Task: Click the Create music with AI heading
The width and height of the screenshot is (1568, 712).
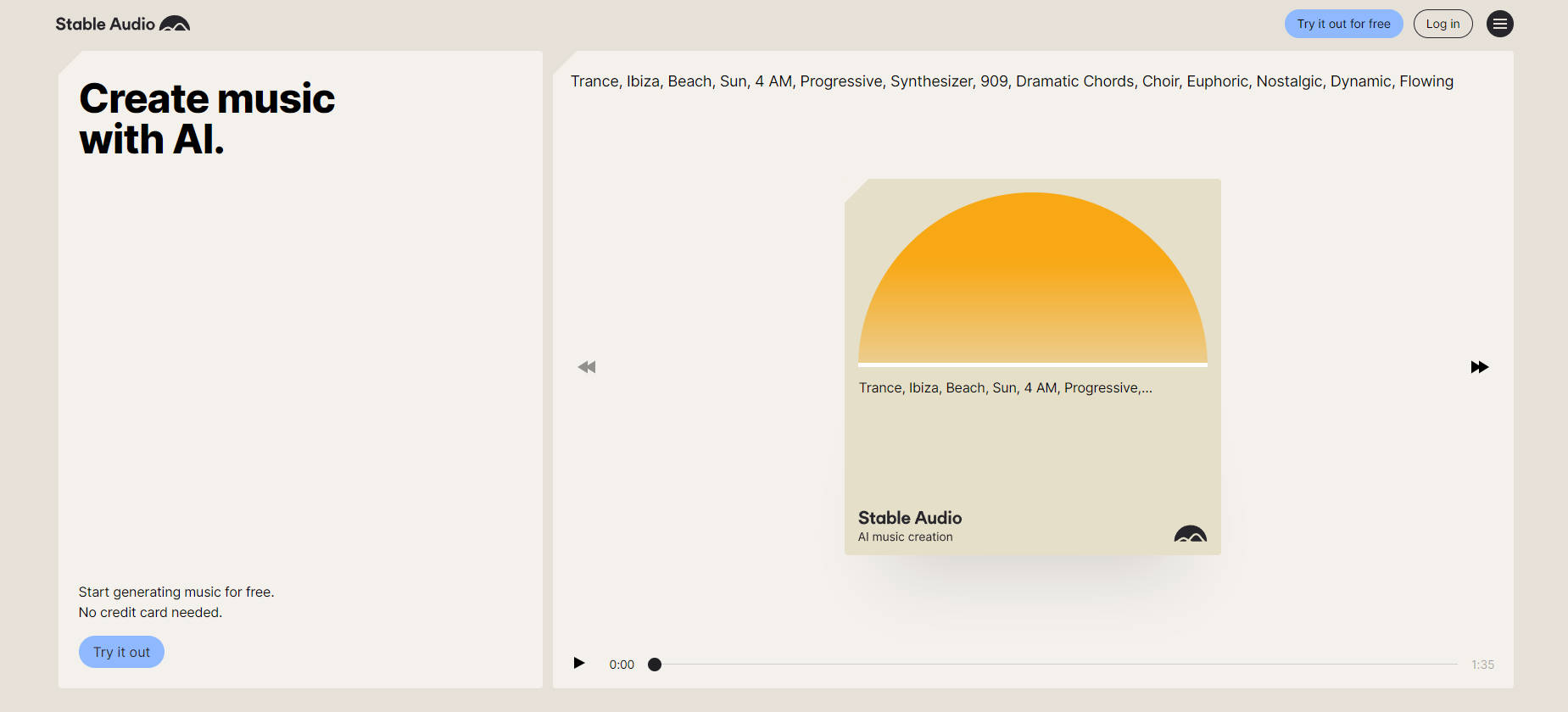Action: pyautogui.click(x=207, y=119)
